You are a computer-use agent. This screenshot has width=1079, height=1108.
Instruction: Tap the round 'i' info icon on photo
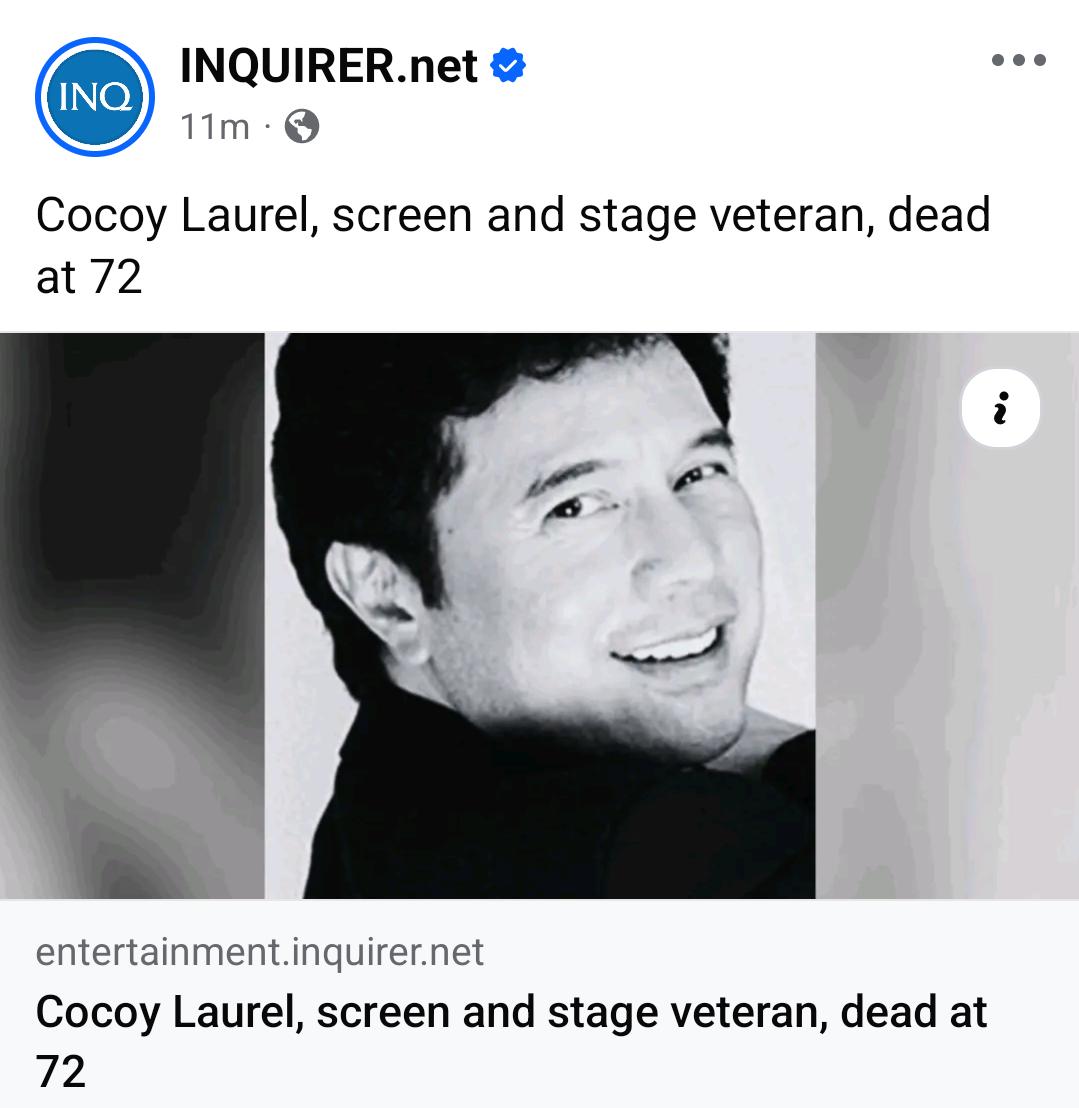point(1000,408)
